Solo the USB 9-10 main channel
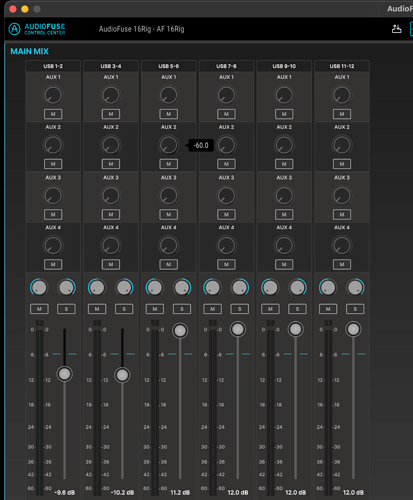The height and width of the screenshot is (500, 413). coord(297,309)
